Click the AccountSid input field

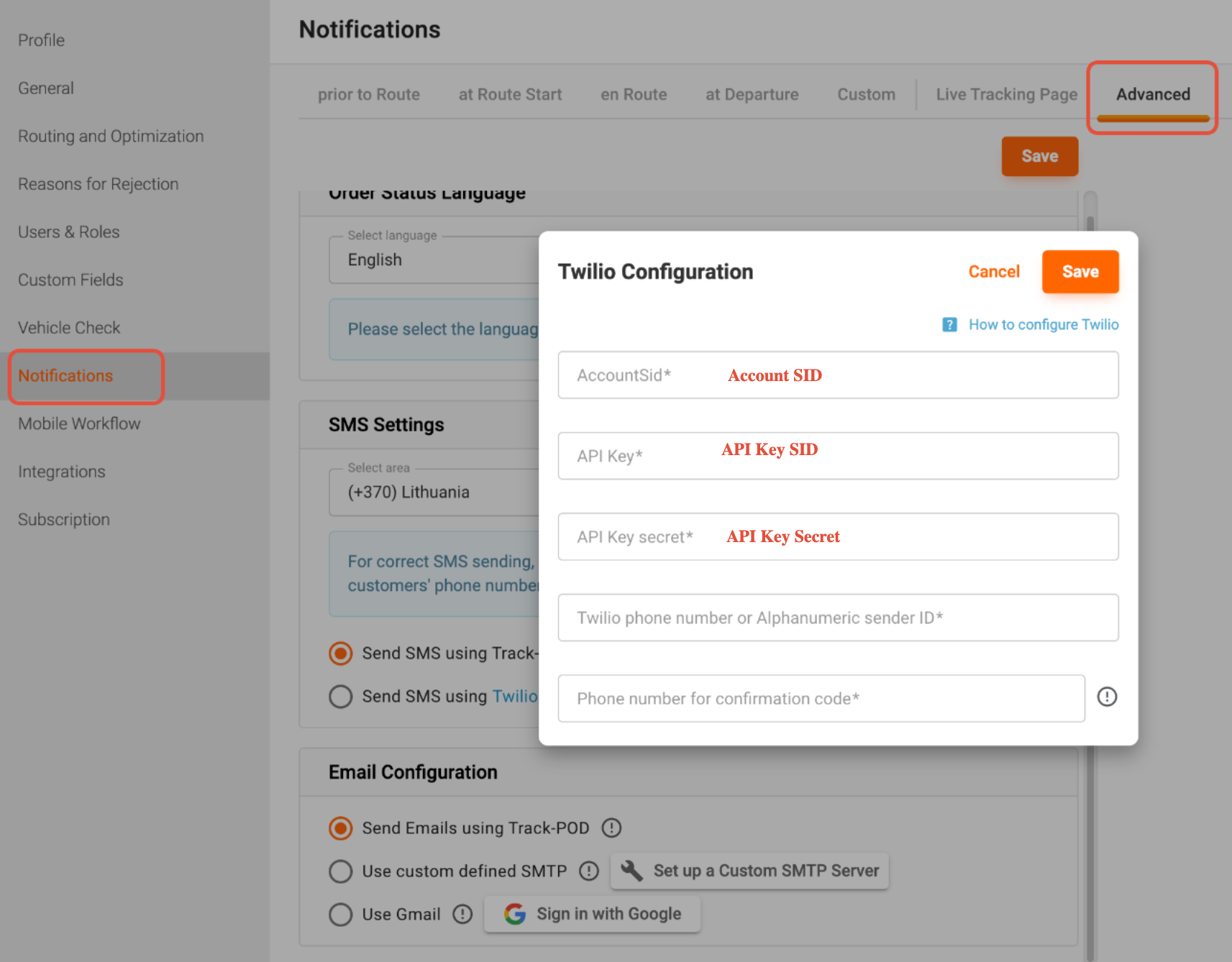[839, 375]
